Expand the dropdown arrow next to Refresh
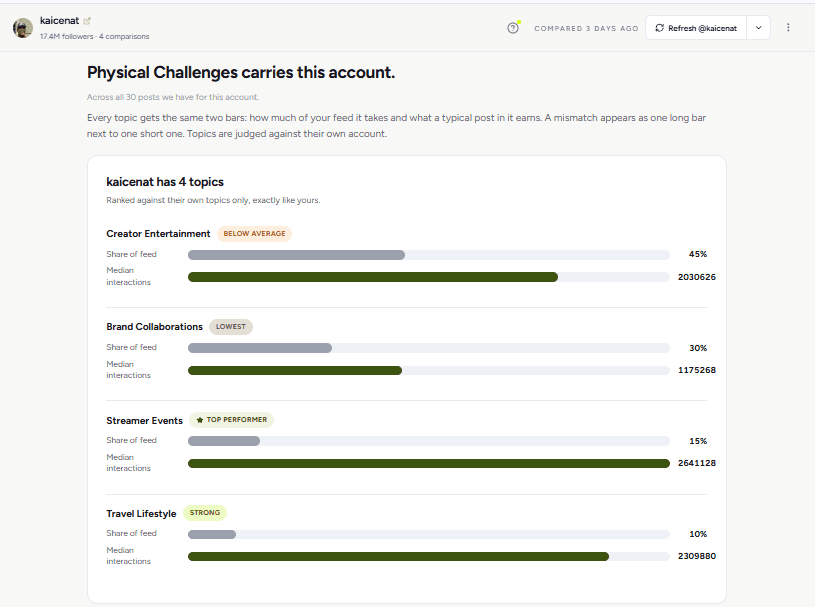The height and width of the screenshot is (607, 815). pos(758,28)
